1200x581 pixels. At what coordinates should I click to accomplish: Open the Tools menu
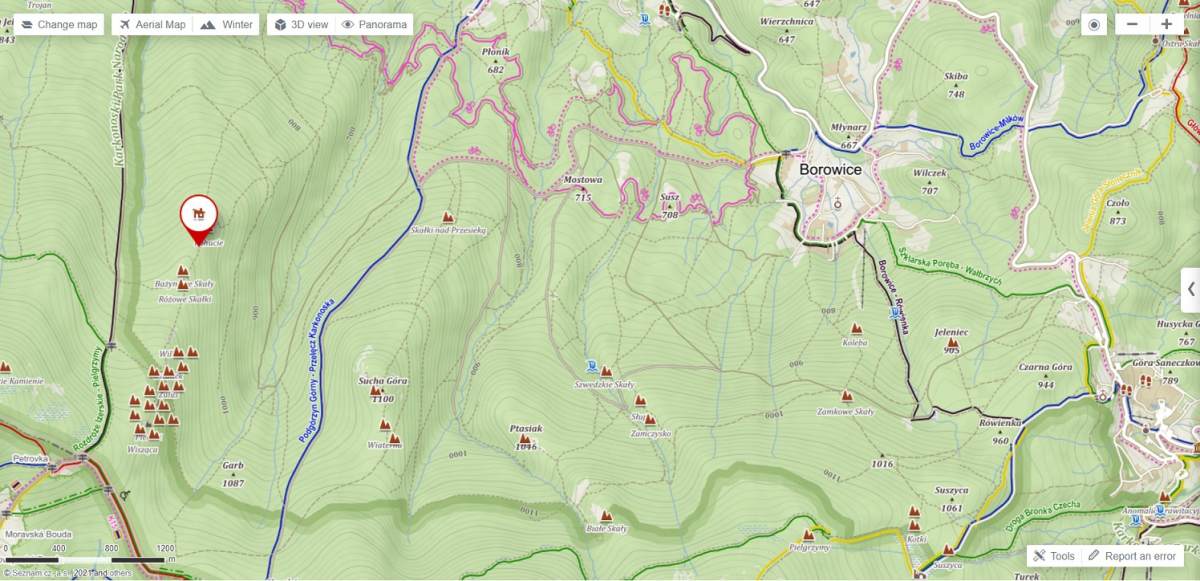[x=1054, y=556]
